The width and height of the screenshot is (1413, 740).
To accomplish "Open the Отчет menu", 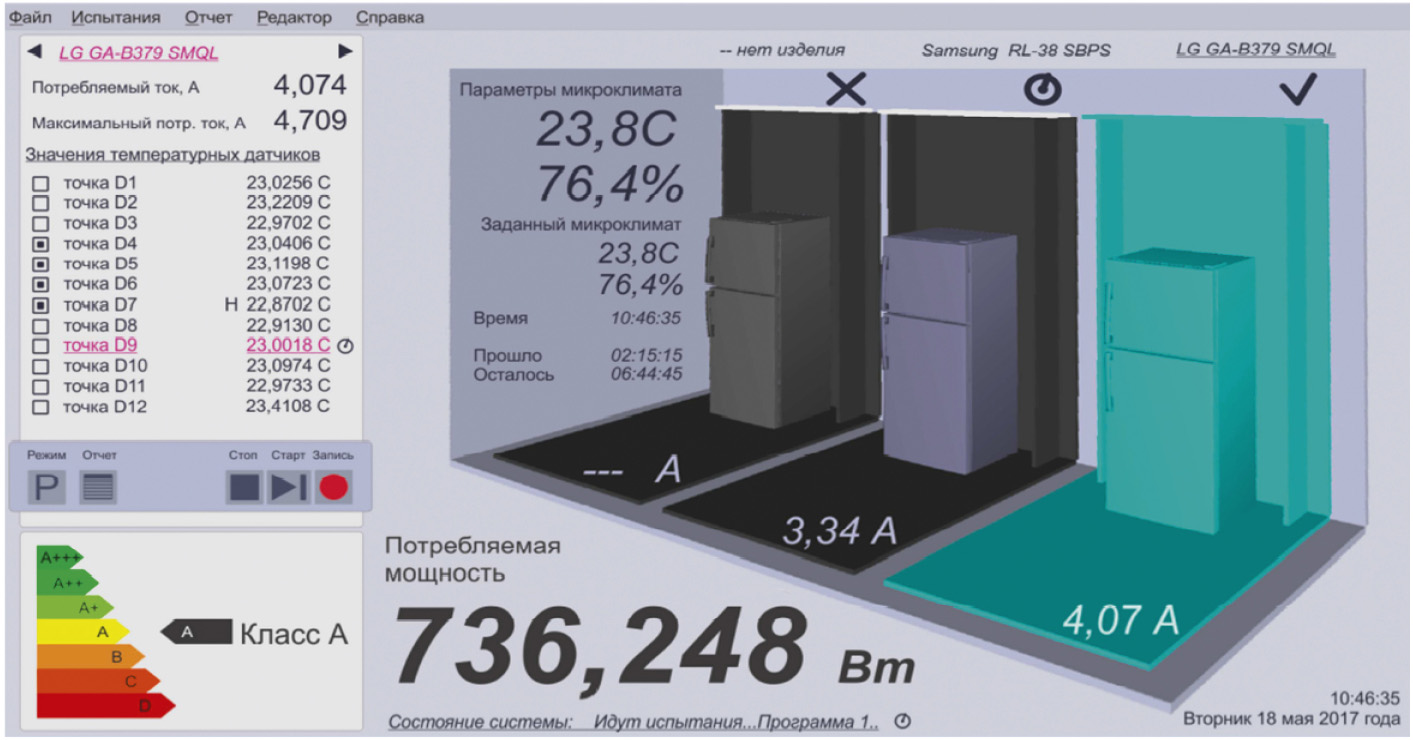I will pos(209,17).
